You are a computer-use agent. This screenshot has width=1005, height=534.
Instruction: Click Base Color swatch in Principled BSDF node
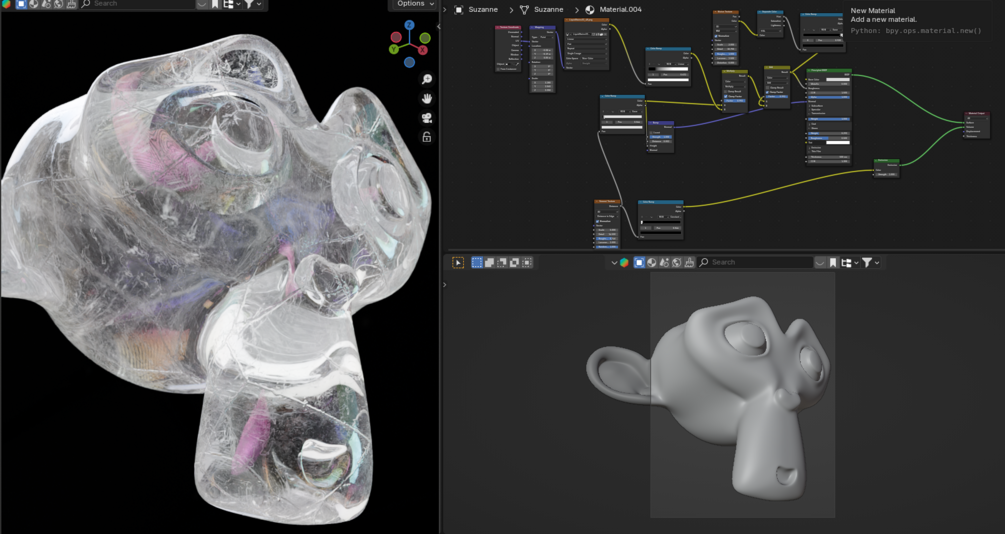pos(837,79)
